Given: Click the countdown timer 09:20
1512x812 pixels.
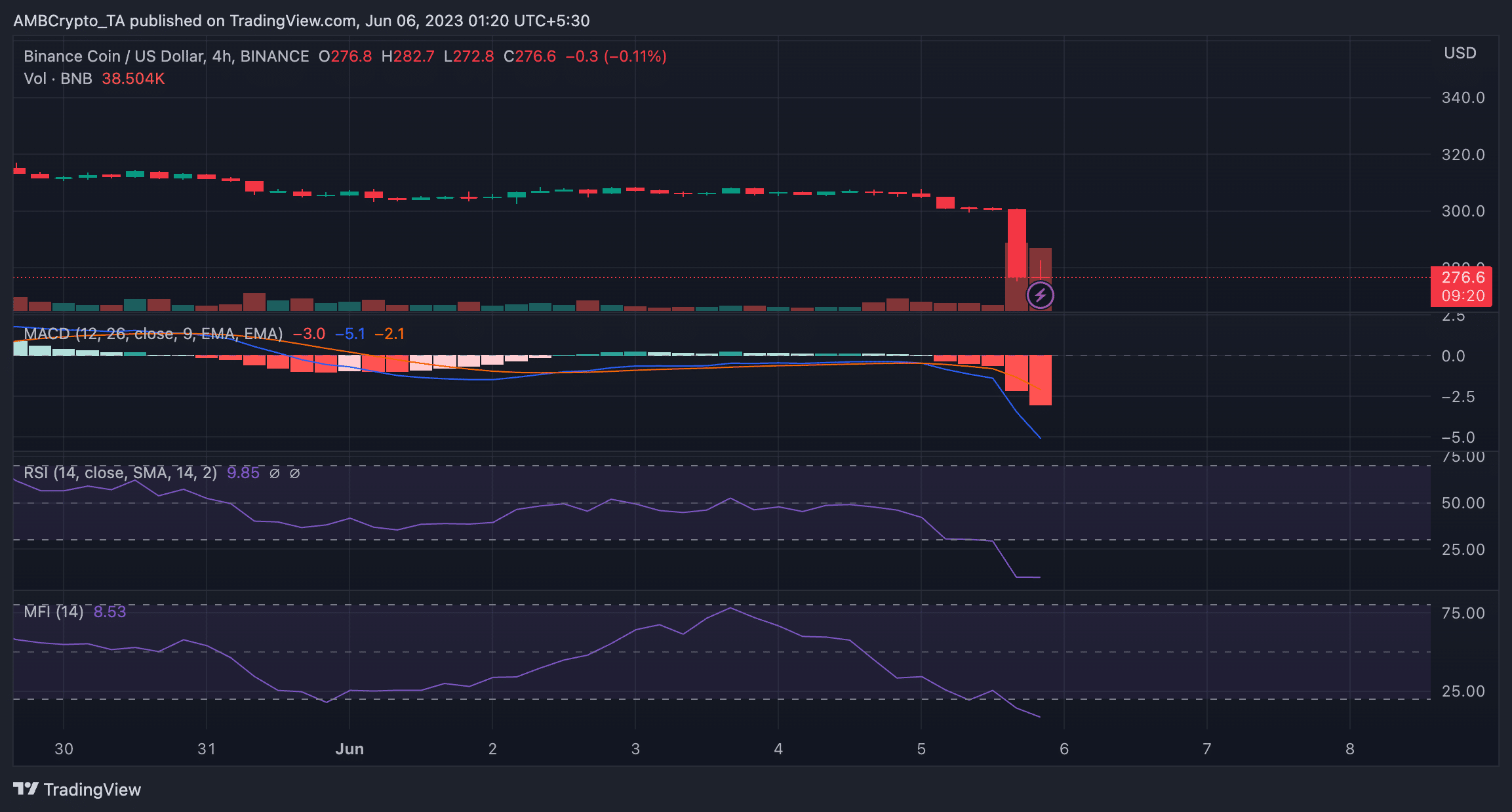Looking at the screenshot, I should pos(1463,296).
